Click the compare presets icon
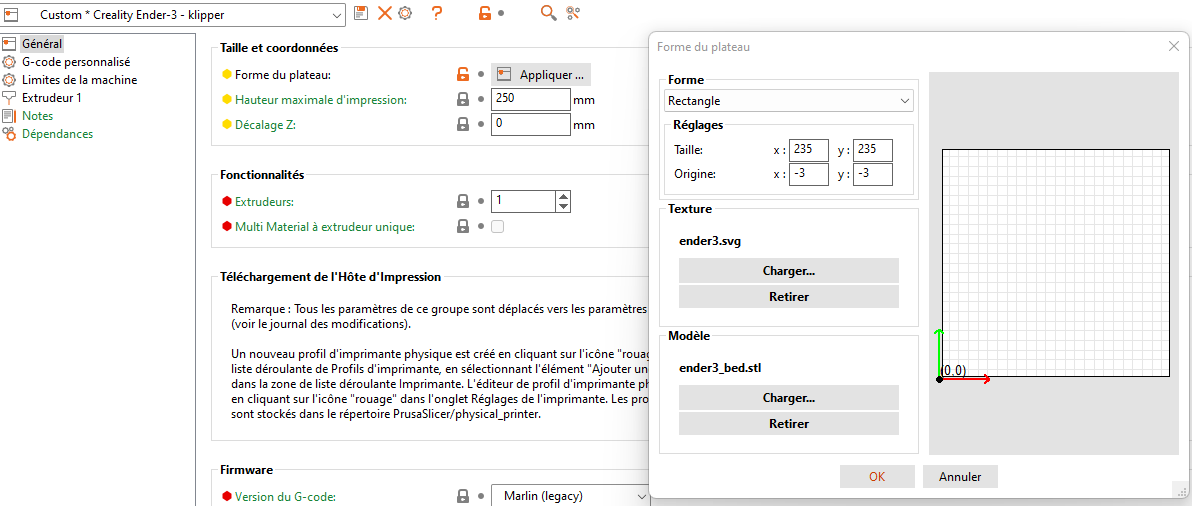This screenshot has height=506, width=1192. tap(573, 13)
